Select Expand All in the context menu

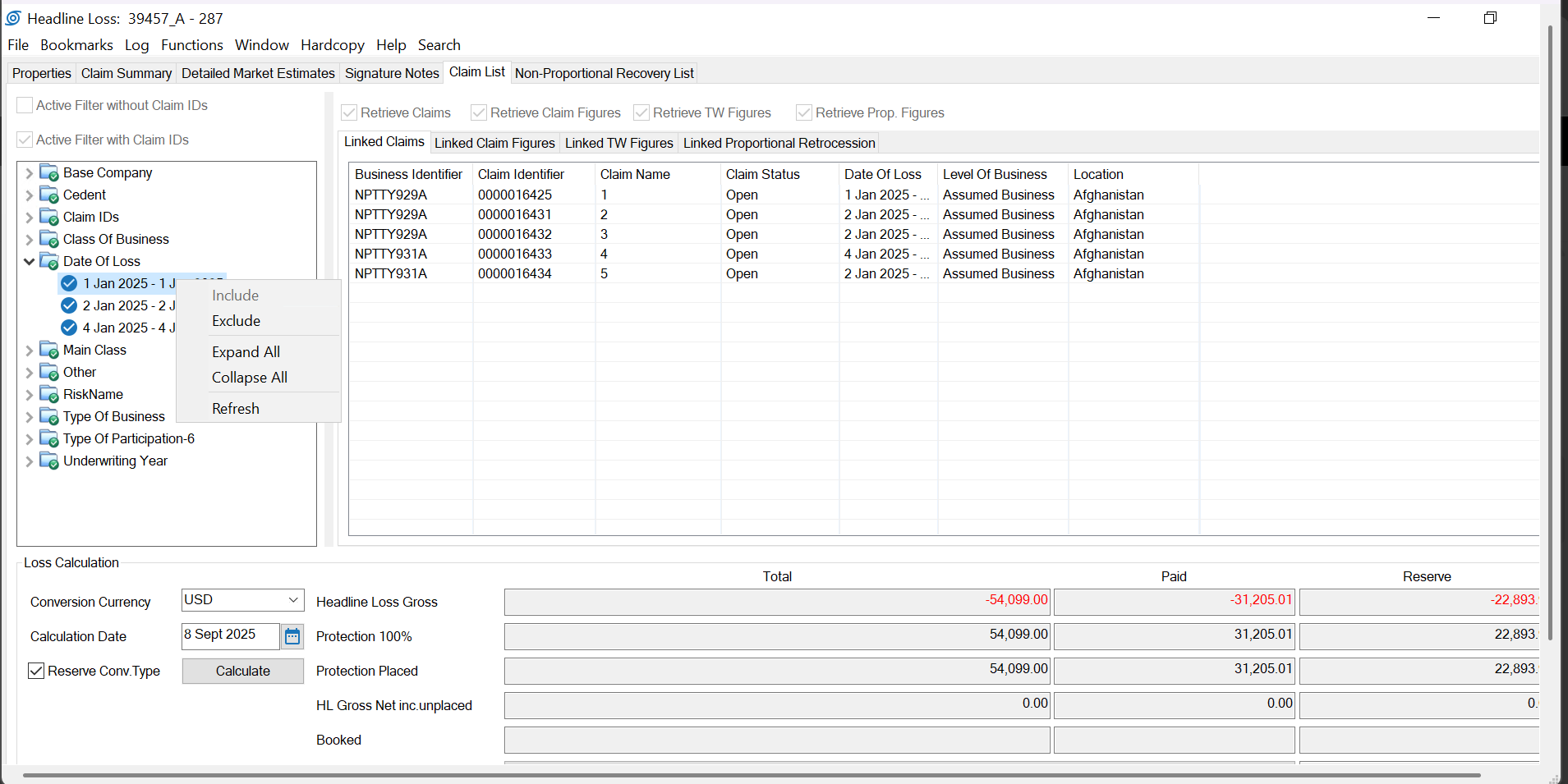[x=246, y=352]
